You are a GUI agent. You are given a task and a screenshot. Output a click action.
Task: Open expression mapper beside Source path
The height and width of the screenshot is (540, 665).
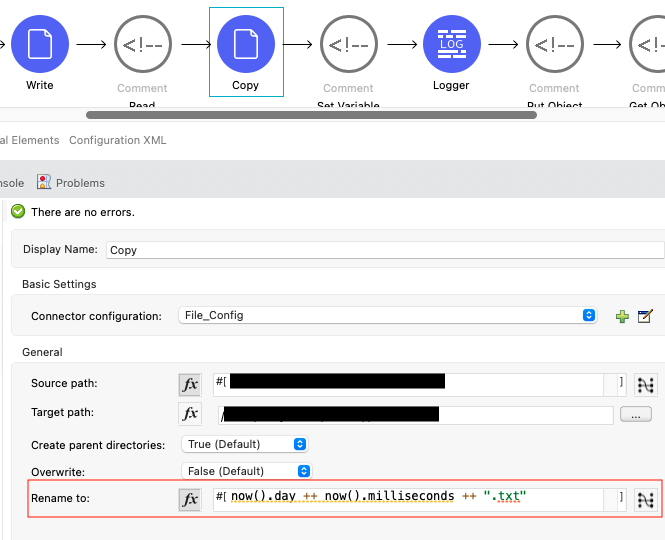click(x=645, y=385)
